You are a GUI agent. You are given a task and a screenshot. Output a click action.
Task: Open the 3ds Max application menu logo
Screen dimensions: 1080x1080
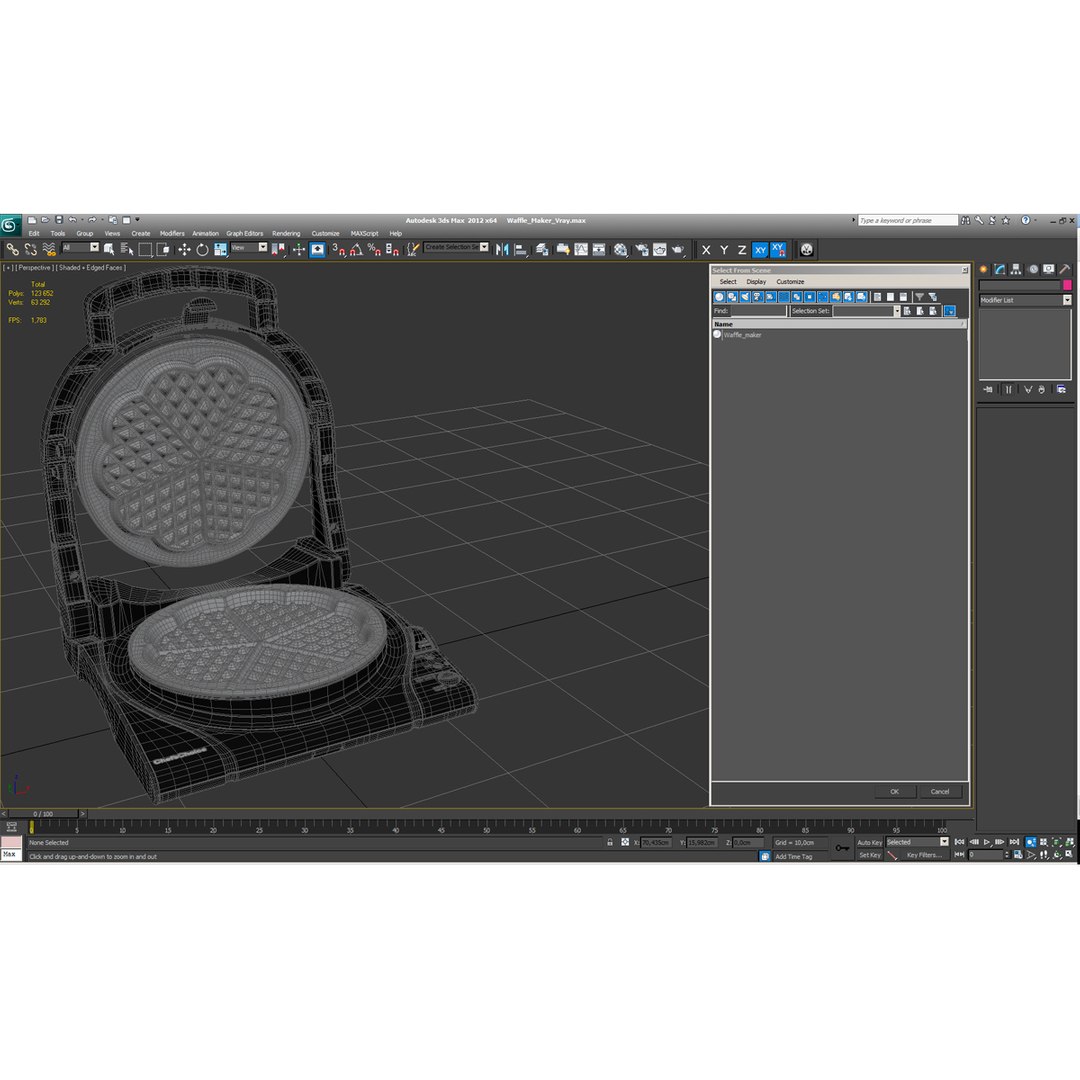click(x=10, y=225)
